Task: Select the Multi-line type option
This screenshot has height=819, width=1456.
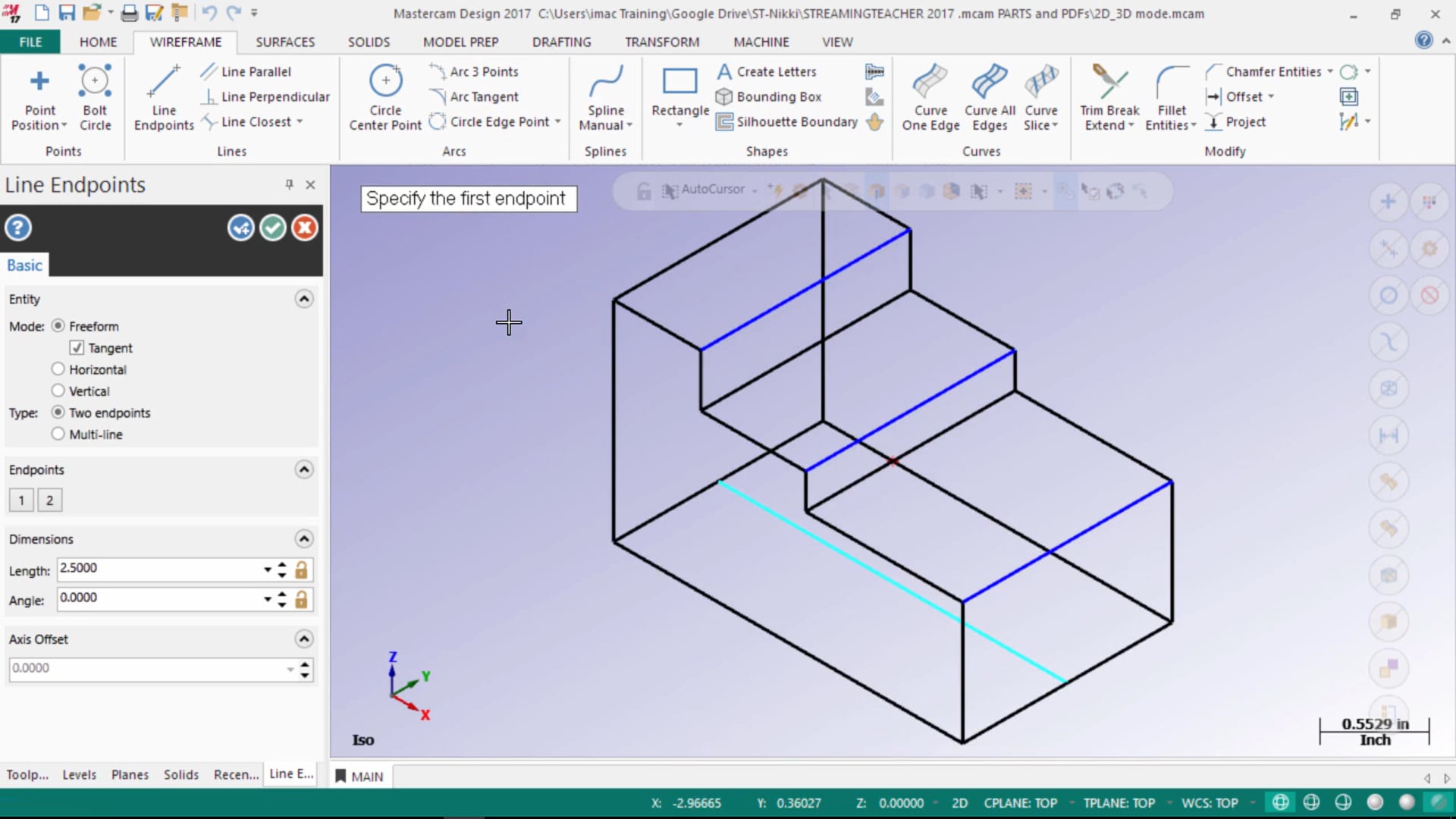Action: pos(58,433)
